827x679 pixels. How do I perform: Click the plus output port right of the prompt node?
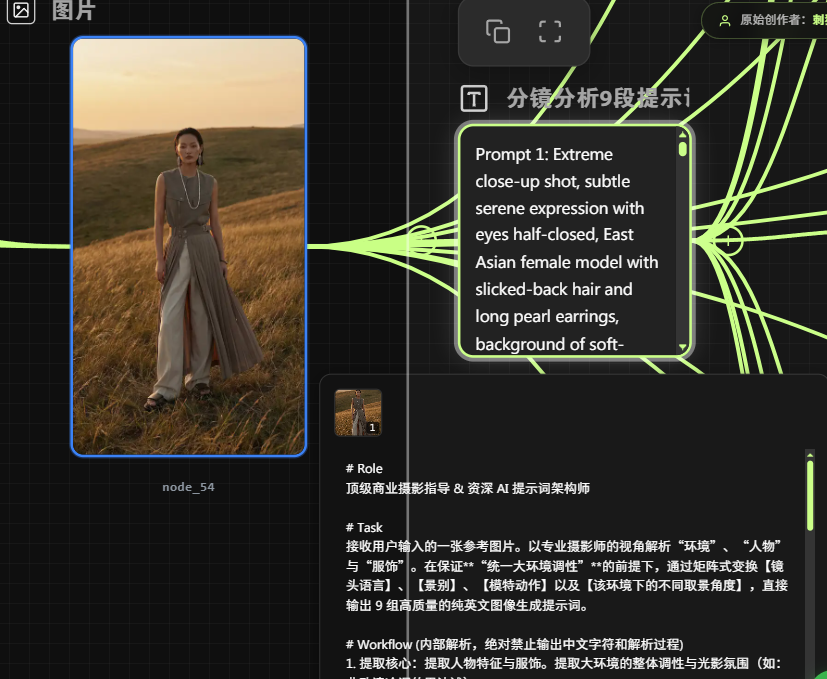pyautogui.click(x=730, y=241)
